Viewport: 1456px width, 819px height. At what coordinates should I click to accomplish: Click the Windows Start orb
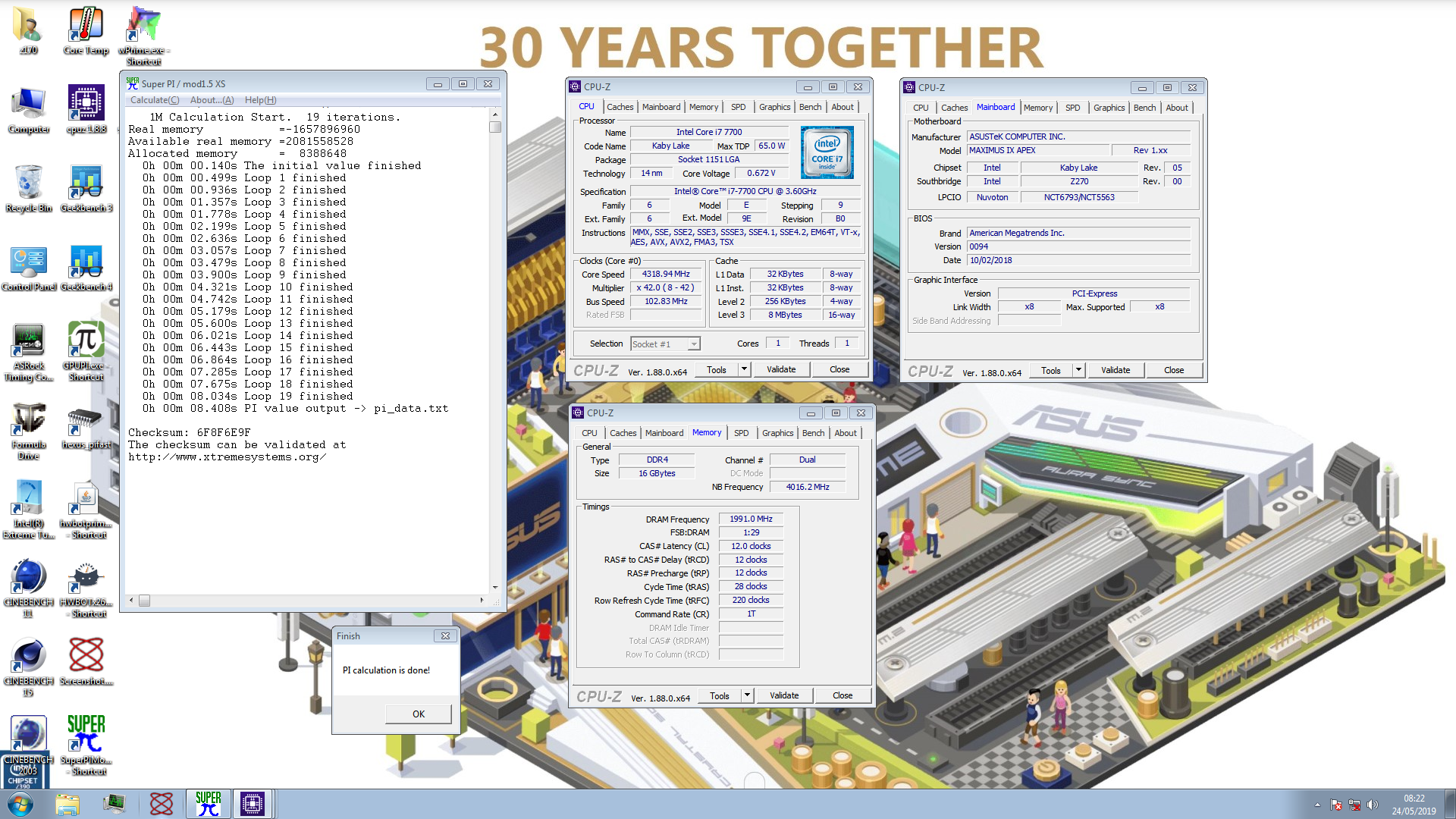tap(20, 804)
